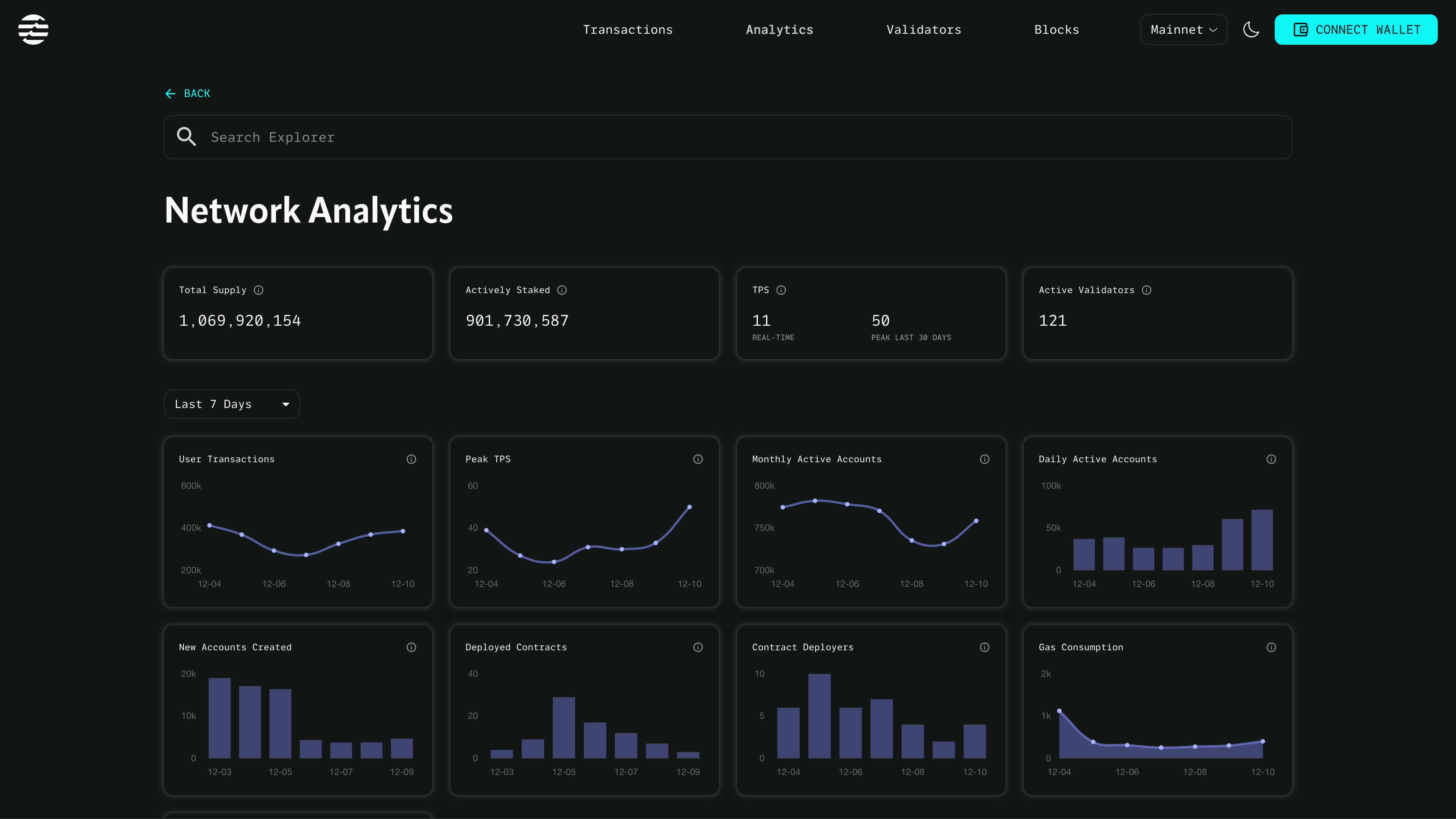Show info for TPS card

781,290
